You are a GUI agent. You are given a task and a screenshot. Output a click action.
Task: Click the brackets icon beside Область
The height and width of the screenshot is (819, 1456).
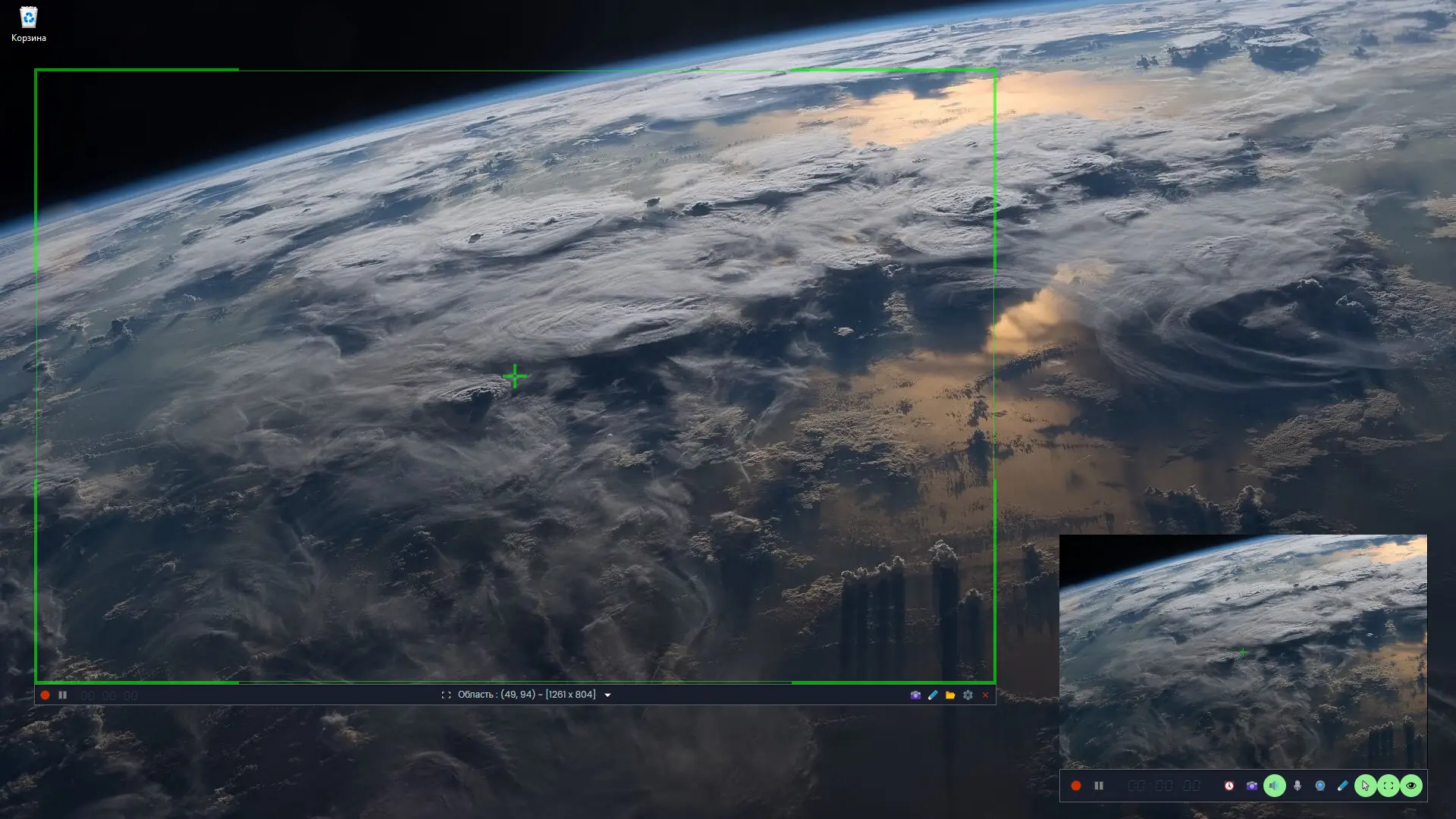(446, 695)
